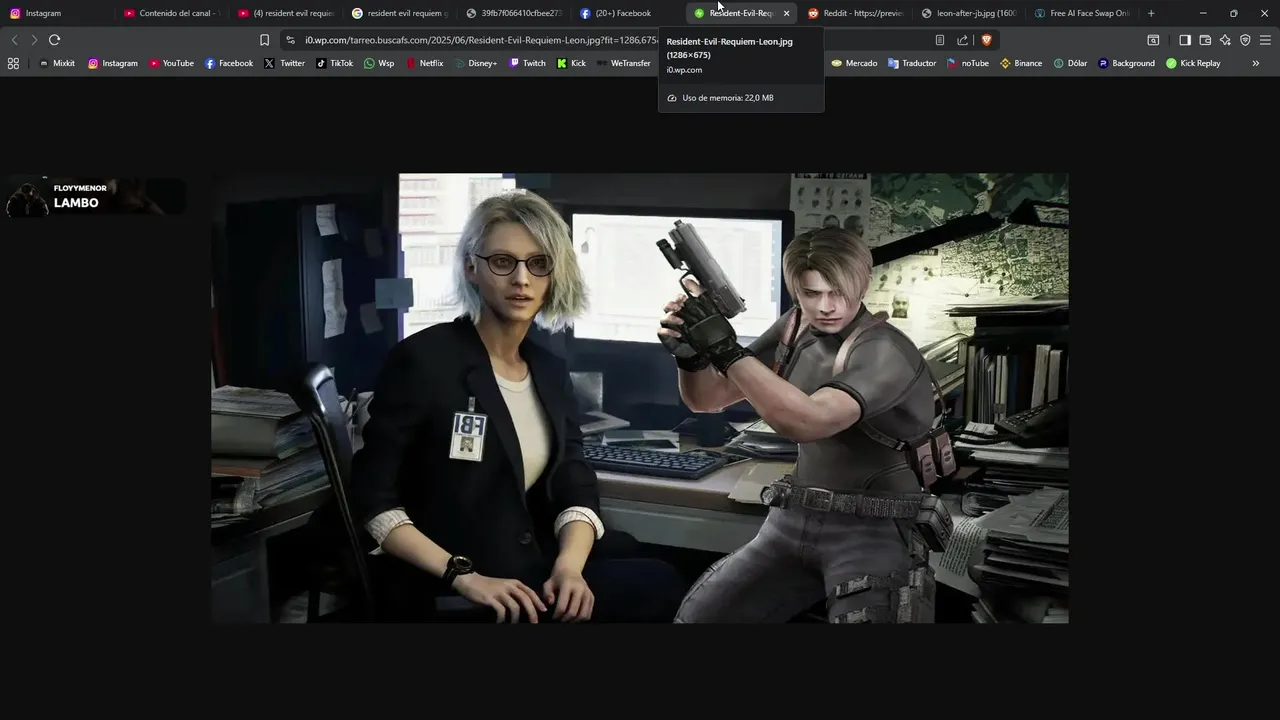This screenshot has width=1280, height=720.
Task: Open the Wsp WhatsApp bookmark
Action: click(379, 63)
